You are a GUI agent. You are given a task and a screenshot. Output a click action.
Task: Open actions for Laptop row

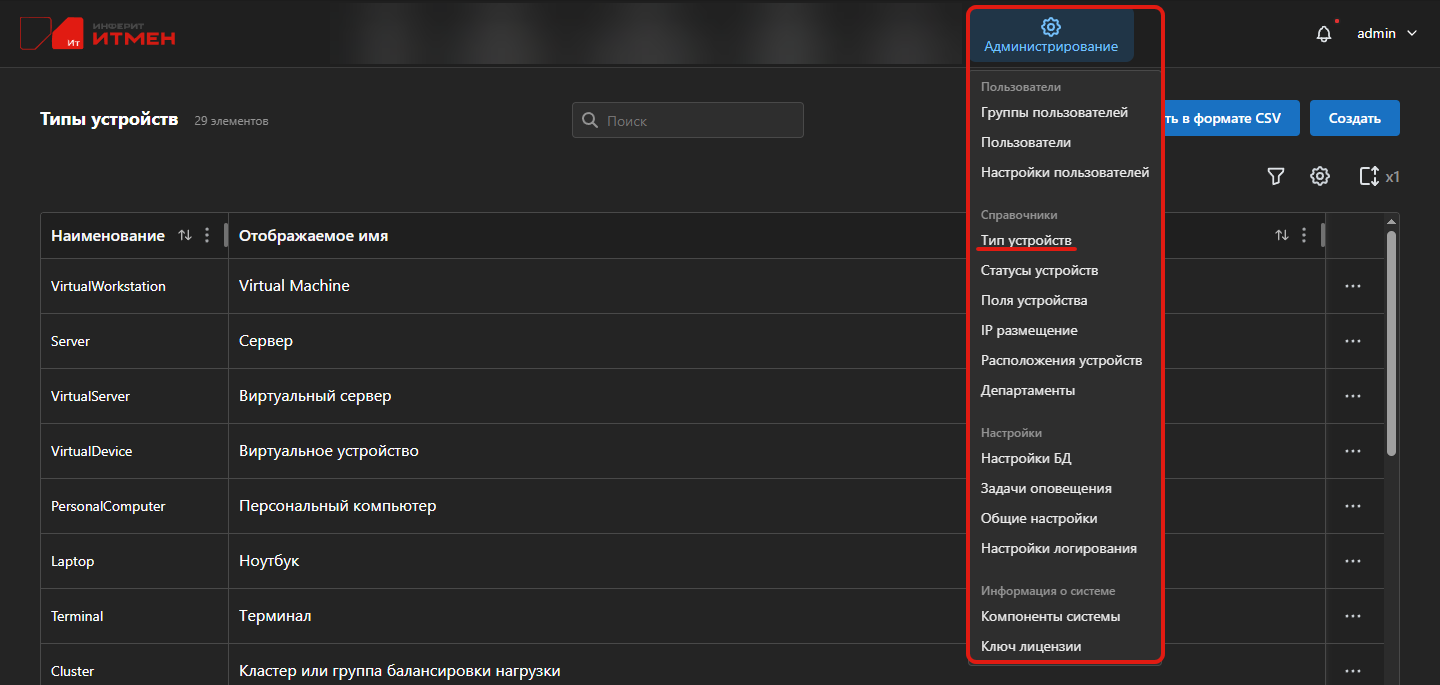click(1353, 561)
